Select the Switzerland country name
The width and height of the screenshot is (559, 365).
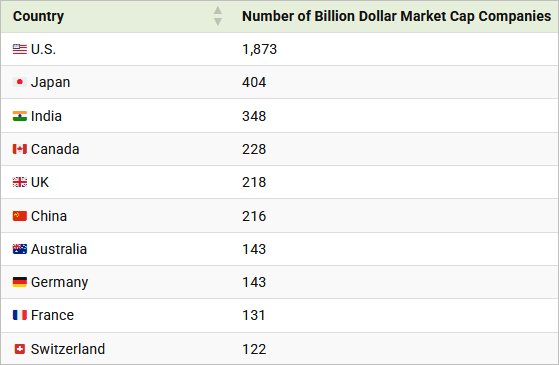pos(68,349)
